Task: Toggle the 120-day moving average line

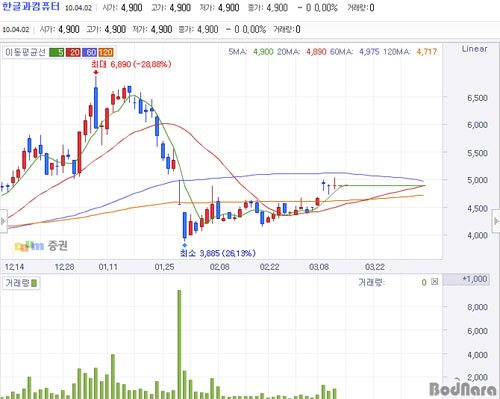Action: tap(106, 52)
